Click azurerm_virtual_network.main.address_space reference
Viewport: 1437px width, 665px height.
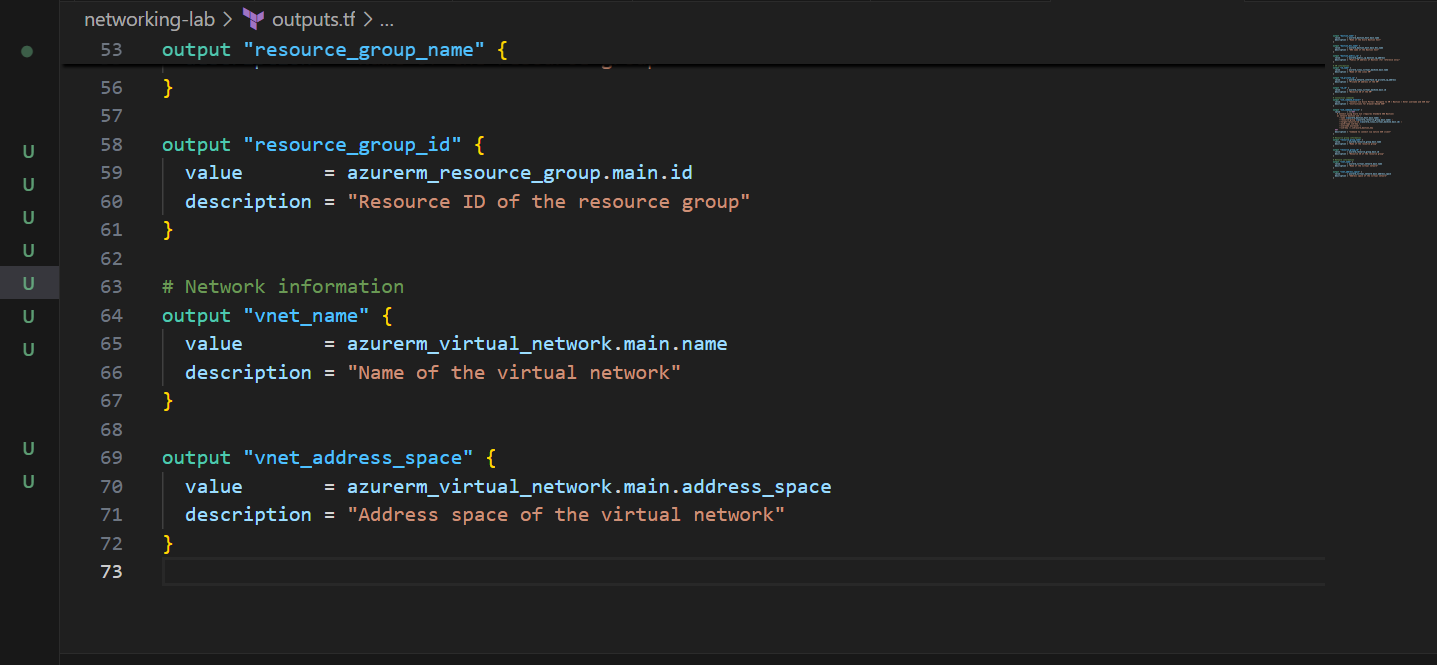(589, 487)
